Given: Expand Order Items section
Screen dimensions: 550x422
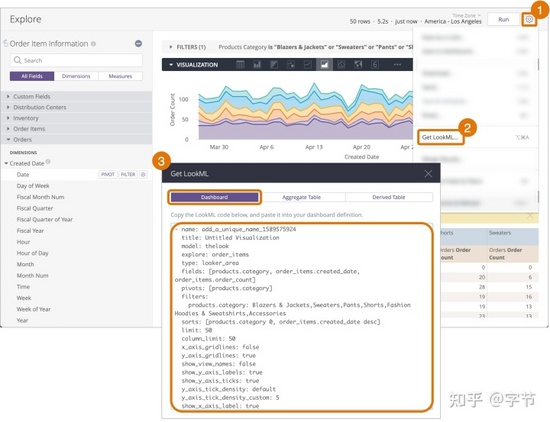Looking at the screenshot, I should [x=76, y=129].
